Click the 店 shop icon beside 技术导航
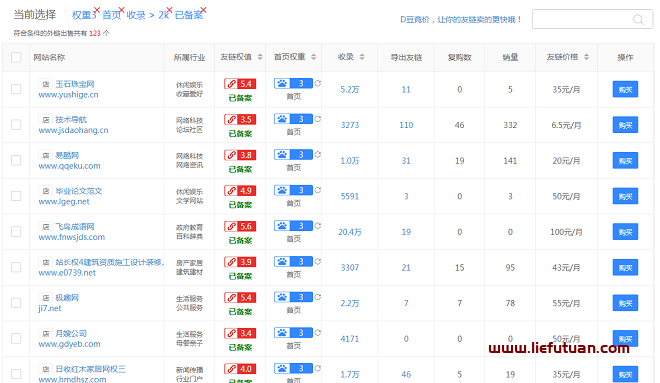The height and width of the screenshot is (383, 660). tap(45, 120)
